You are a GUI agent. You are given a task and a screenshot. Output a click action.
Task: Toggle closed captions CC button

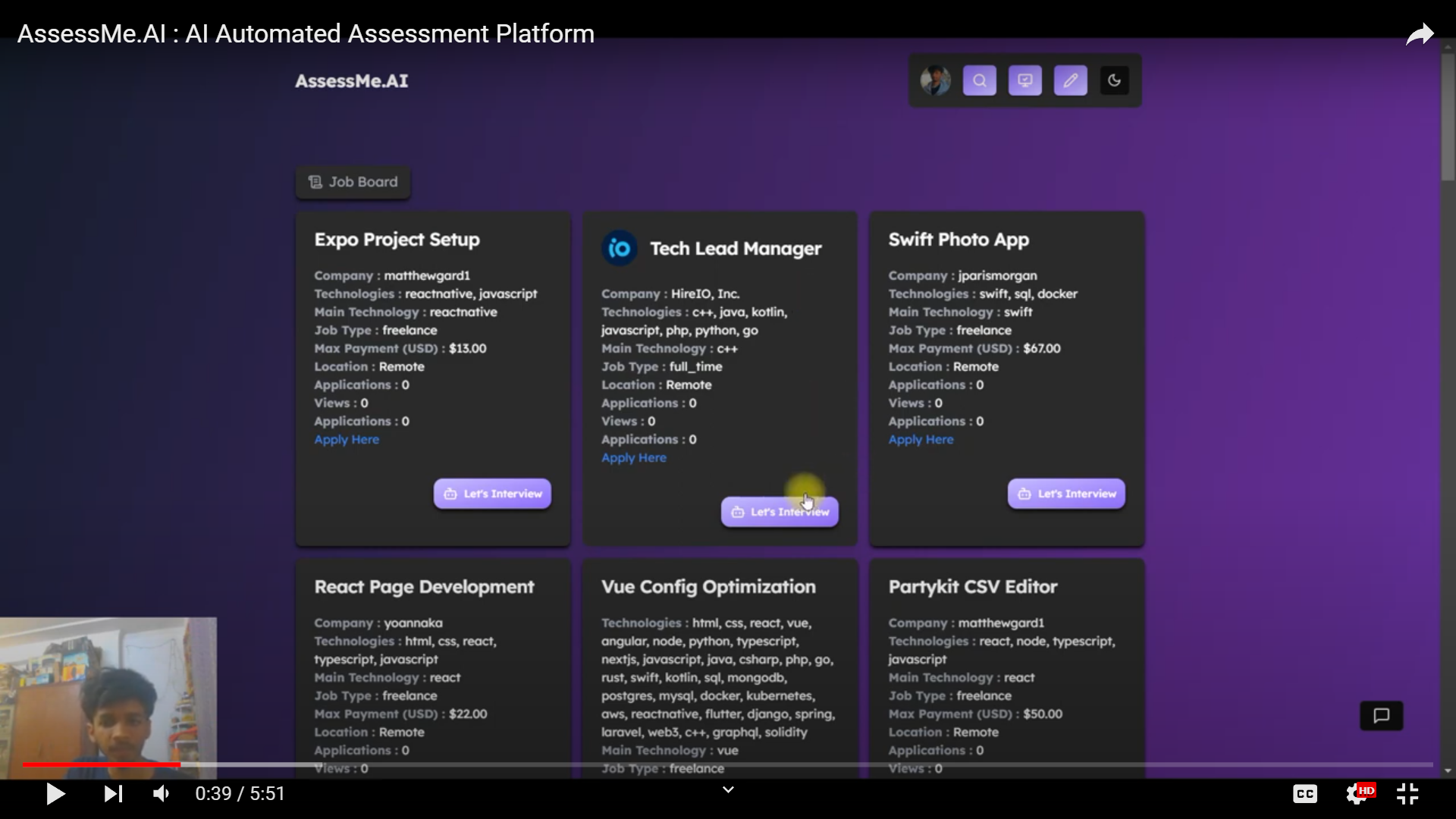point(1304,793)
